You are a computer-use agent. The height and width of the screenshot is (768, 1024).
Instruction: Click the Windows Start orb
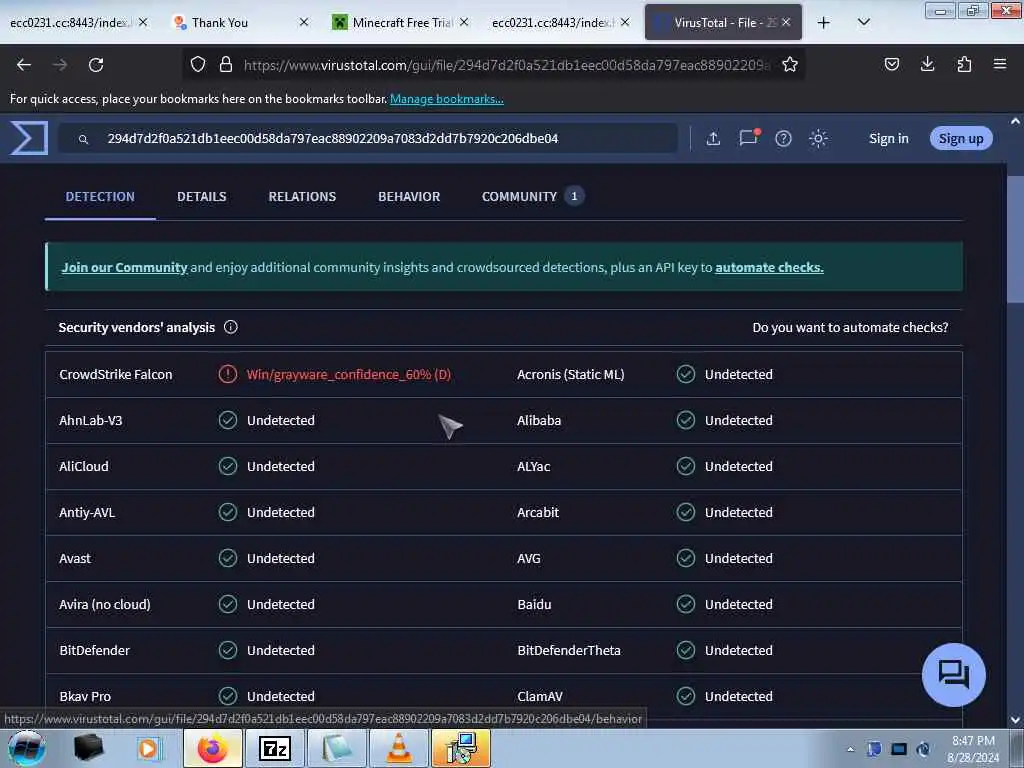point(26,748)
